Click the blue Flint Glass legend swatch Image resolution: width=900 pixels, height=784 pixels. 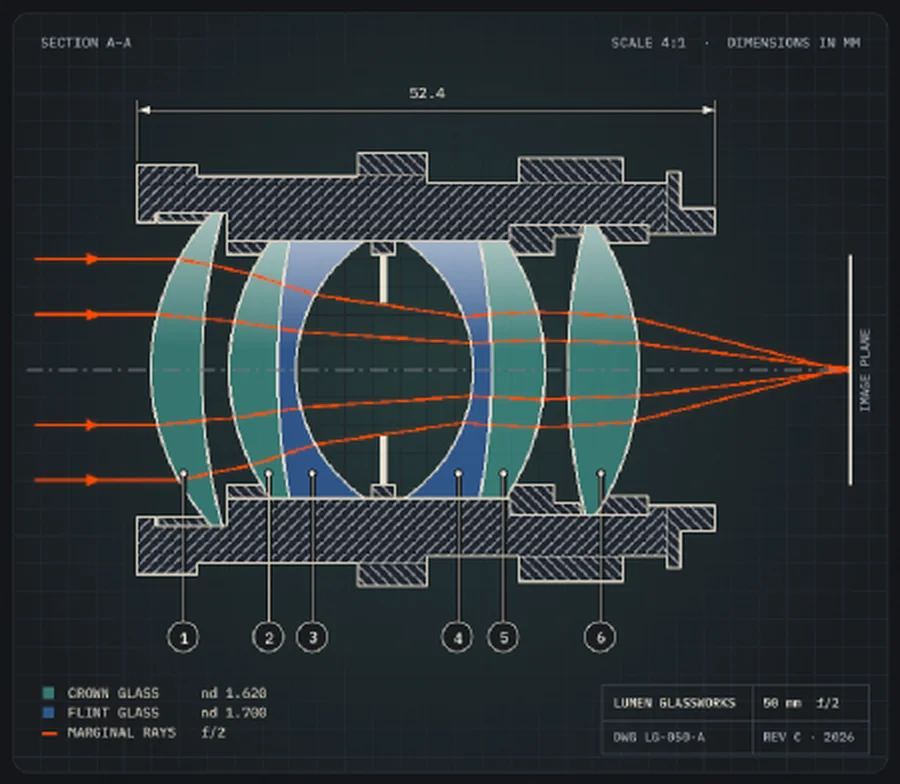coord(49,713)
